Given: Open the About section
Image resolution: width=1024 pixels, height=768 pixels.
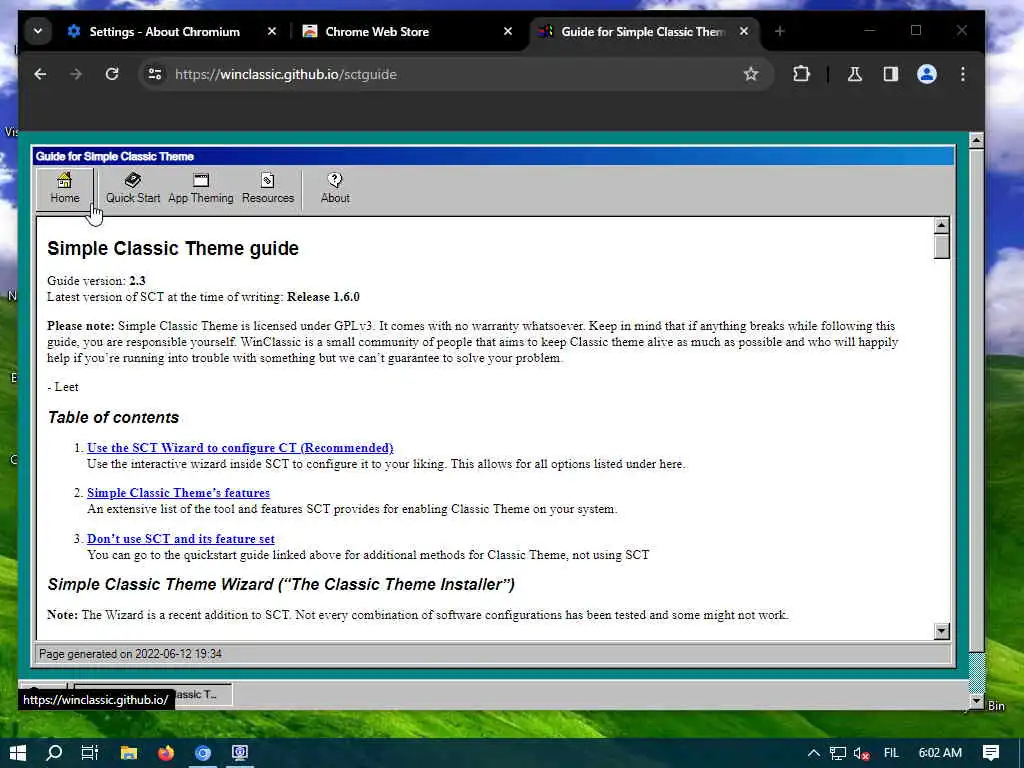Looking at the screenshot, I should pyautogui.click(x=335, y=189).
